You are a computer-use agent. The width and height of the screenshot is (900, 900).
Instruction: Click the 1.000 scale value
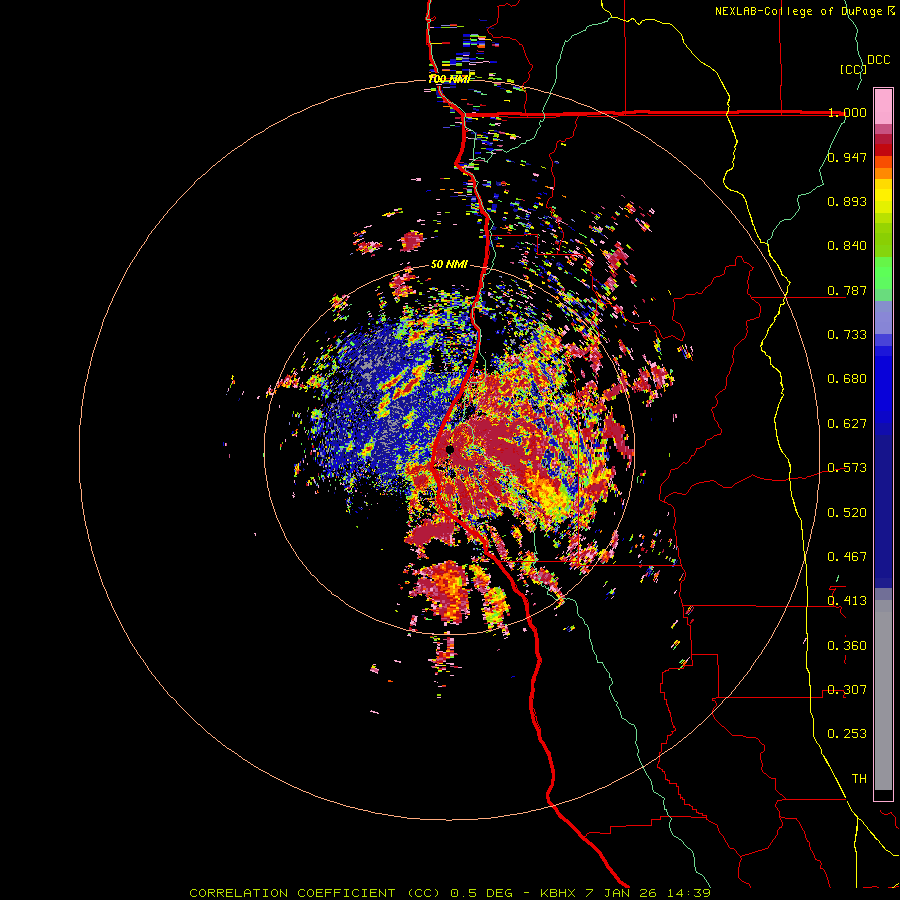[847, 112]
